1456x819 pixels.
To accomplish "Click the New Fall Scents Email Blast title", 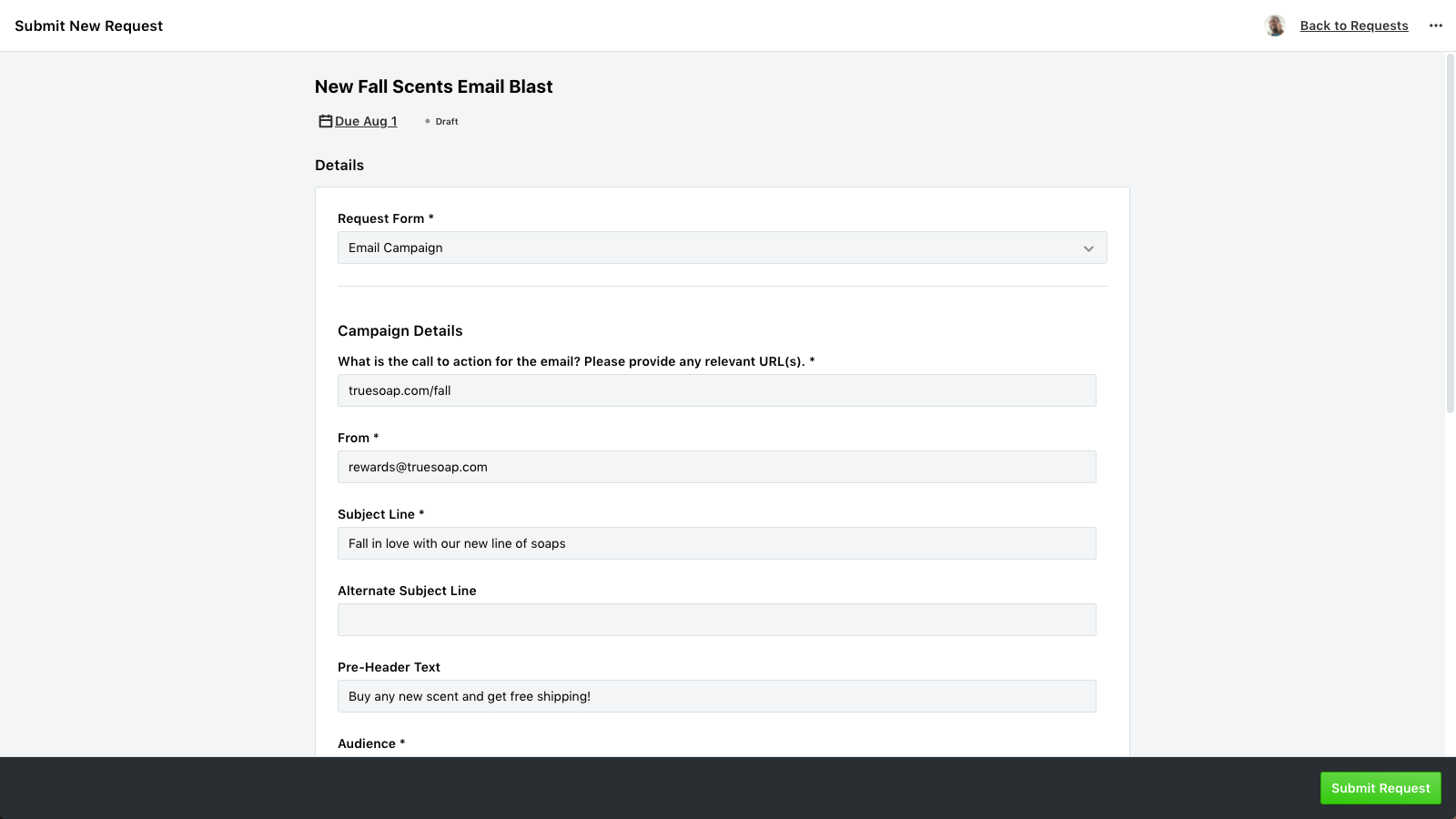I will [433, 86].
